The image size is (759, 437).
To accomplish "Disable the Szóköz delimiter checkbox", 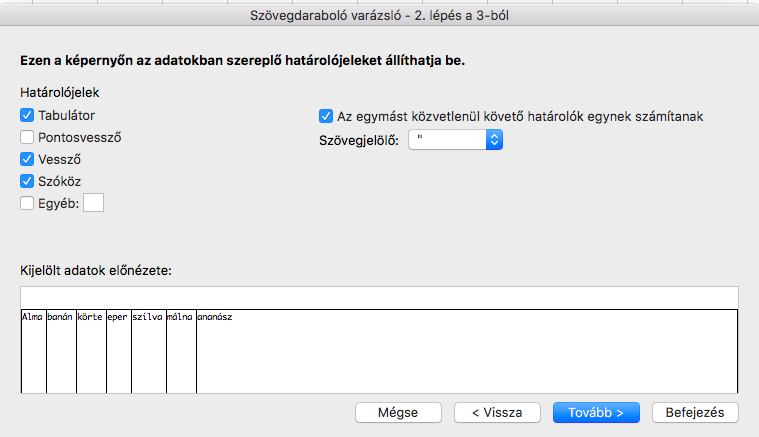I will [27, 181].
